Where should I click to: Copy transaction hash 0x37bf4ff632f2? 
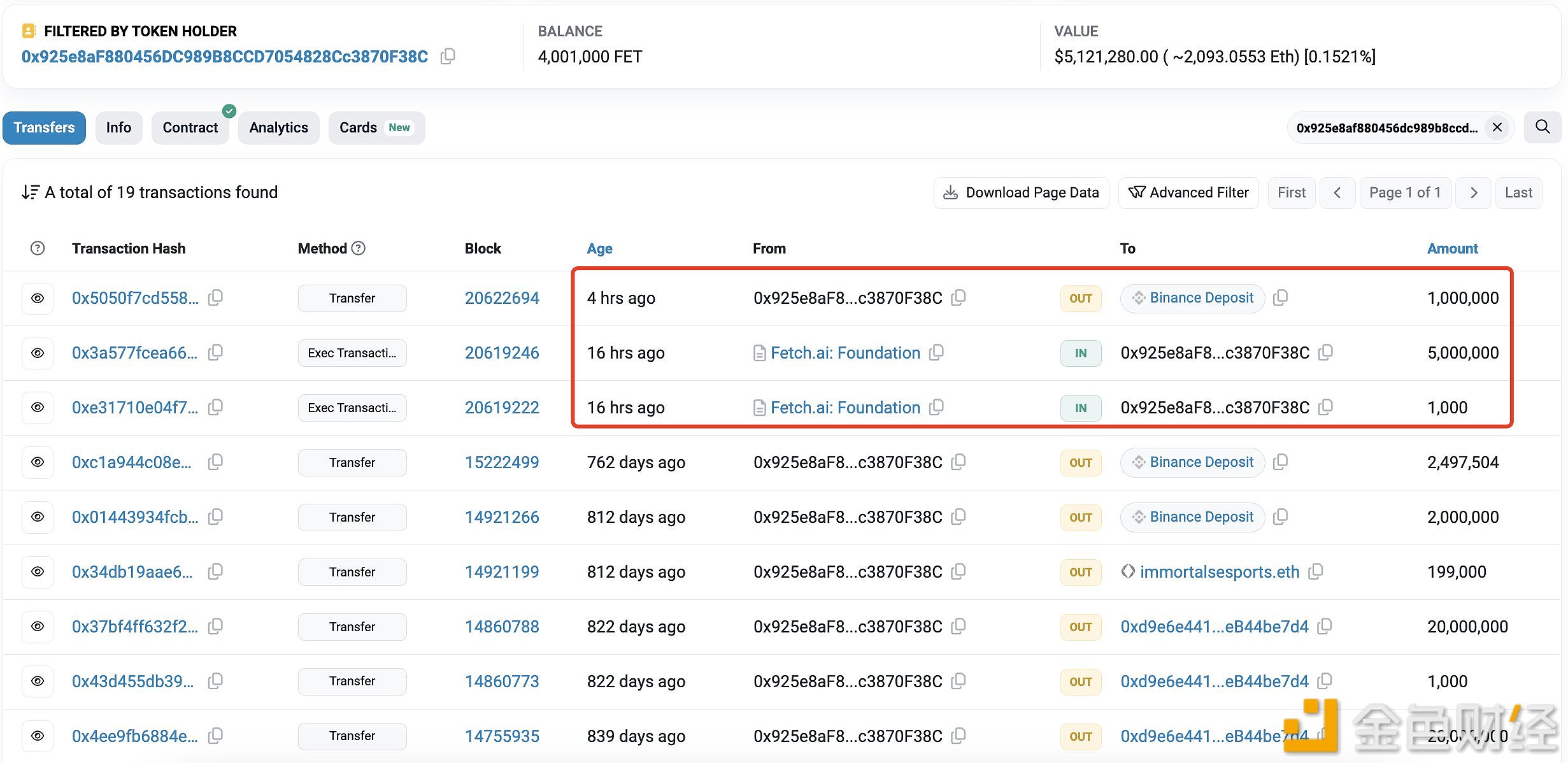coord(216,626)
